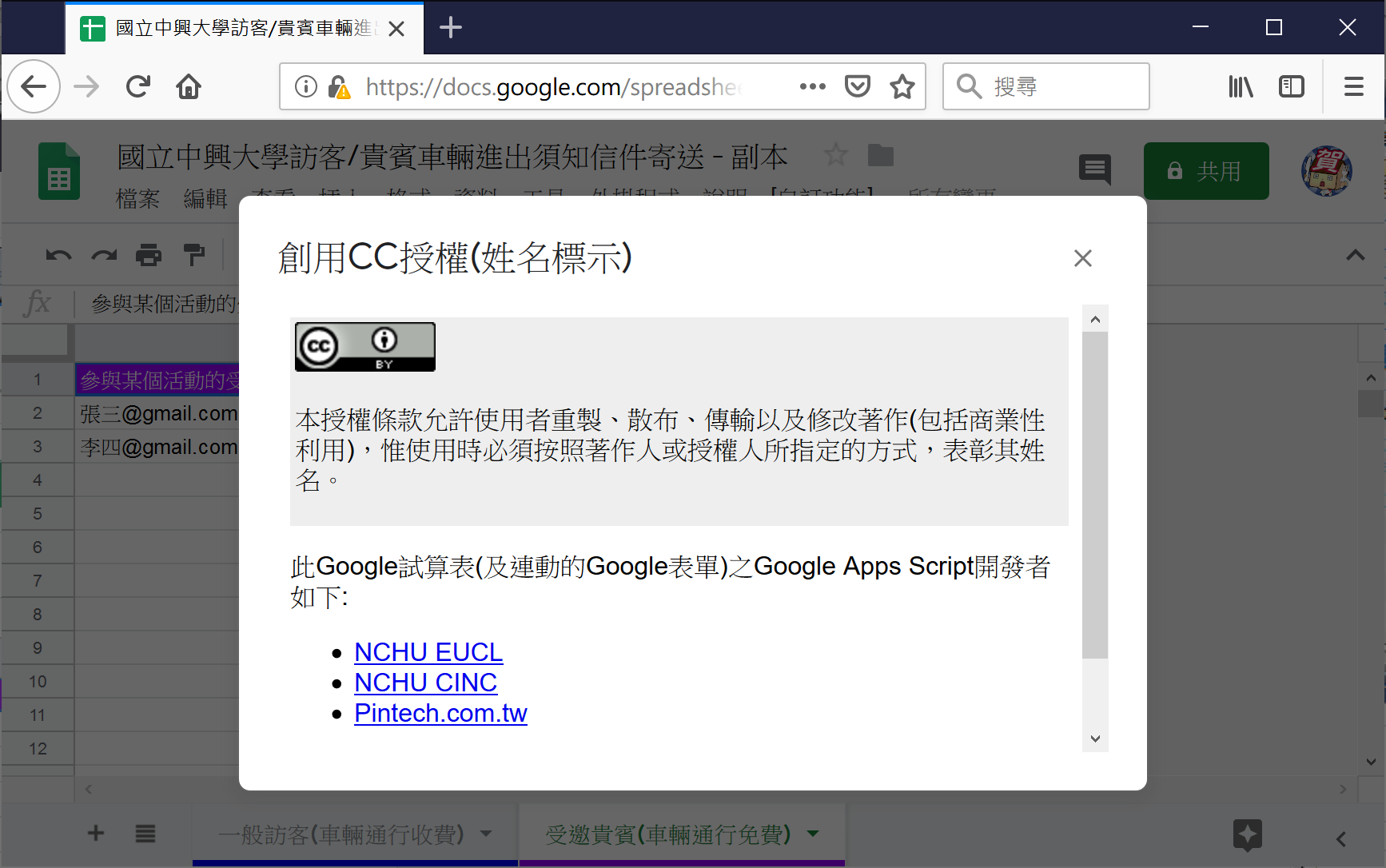Select the paint format tool
Screen dimensions: 1386x868
(x=194, y=256)
